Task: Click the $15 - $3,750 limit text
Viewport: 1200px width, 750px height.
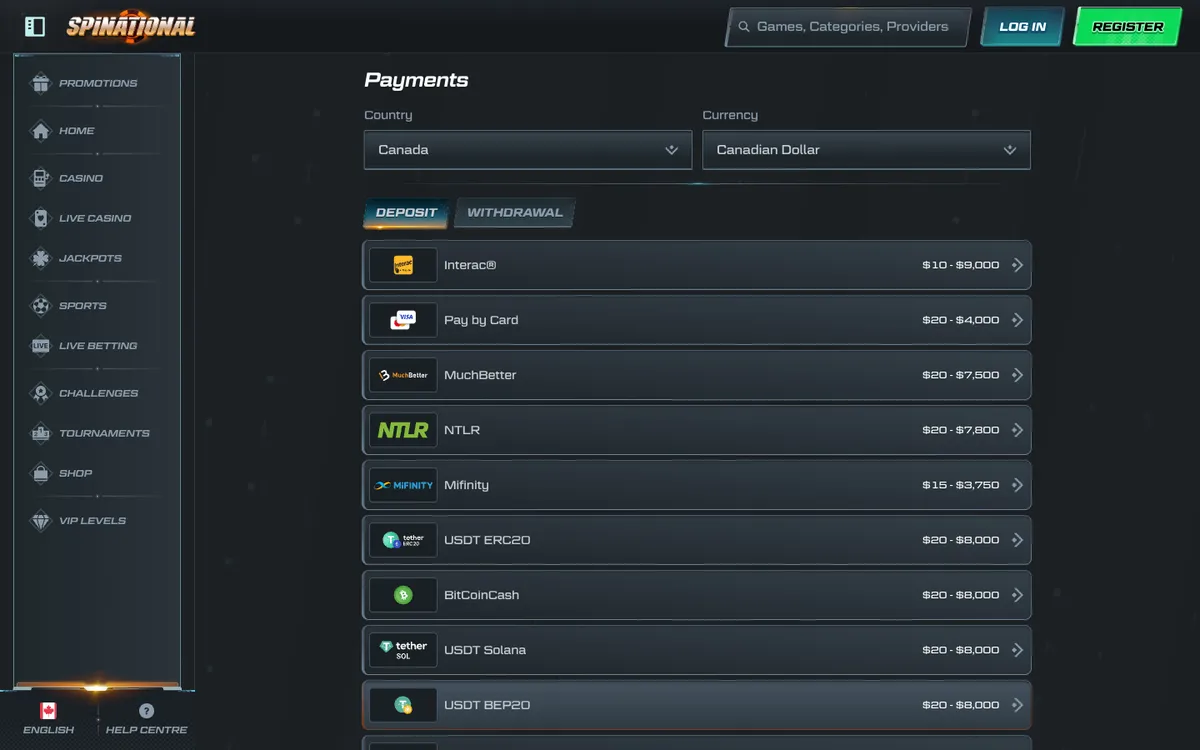Action: (x=960, y=485)
